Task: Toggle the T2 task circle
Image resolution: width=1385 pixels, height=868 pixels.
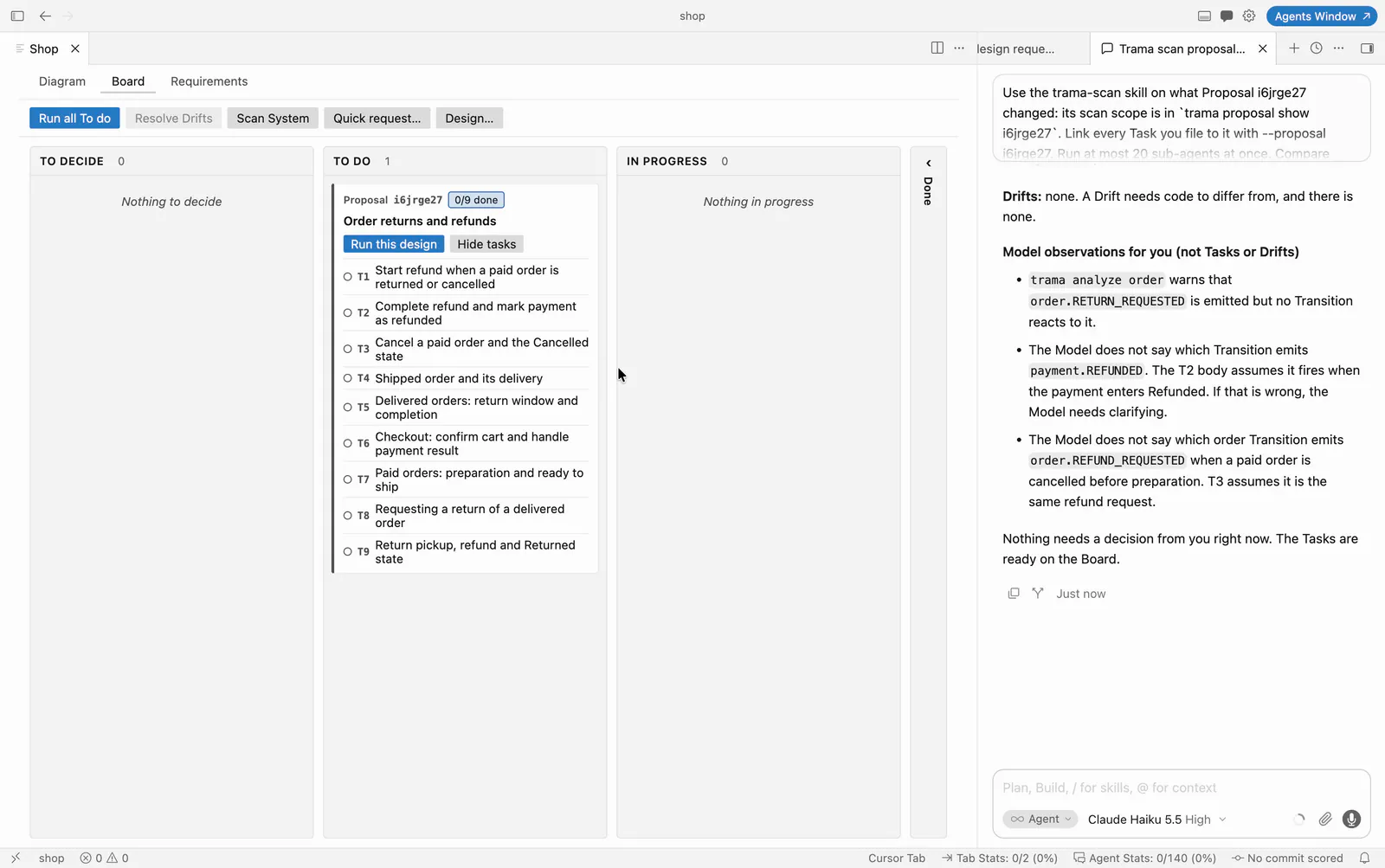Action: point(348,313)
